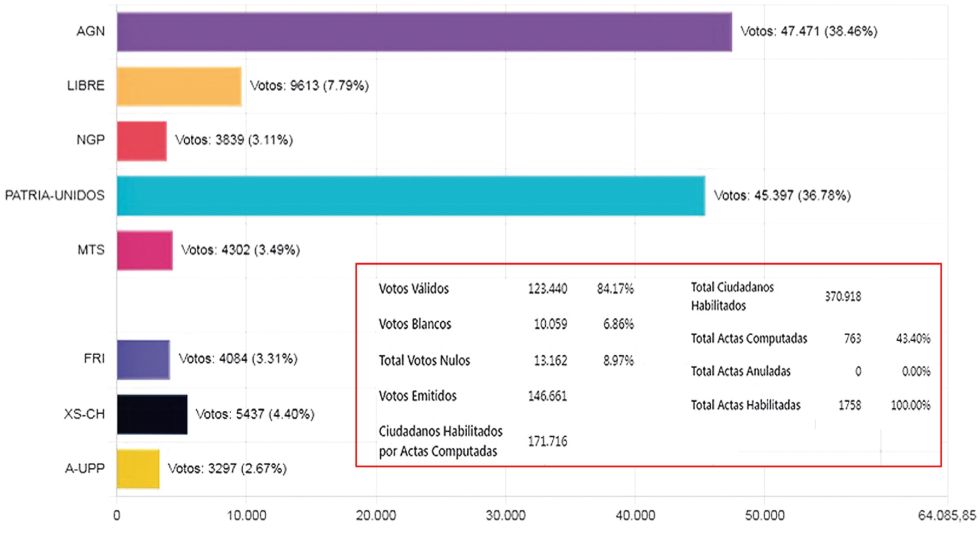Click the PATRIA-UNIDOS axis label
The width and height of the screenshot is (980, 537).
(55, 195)
